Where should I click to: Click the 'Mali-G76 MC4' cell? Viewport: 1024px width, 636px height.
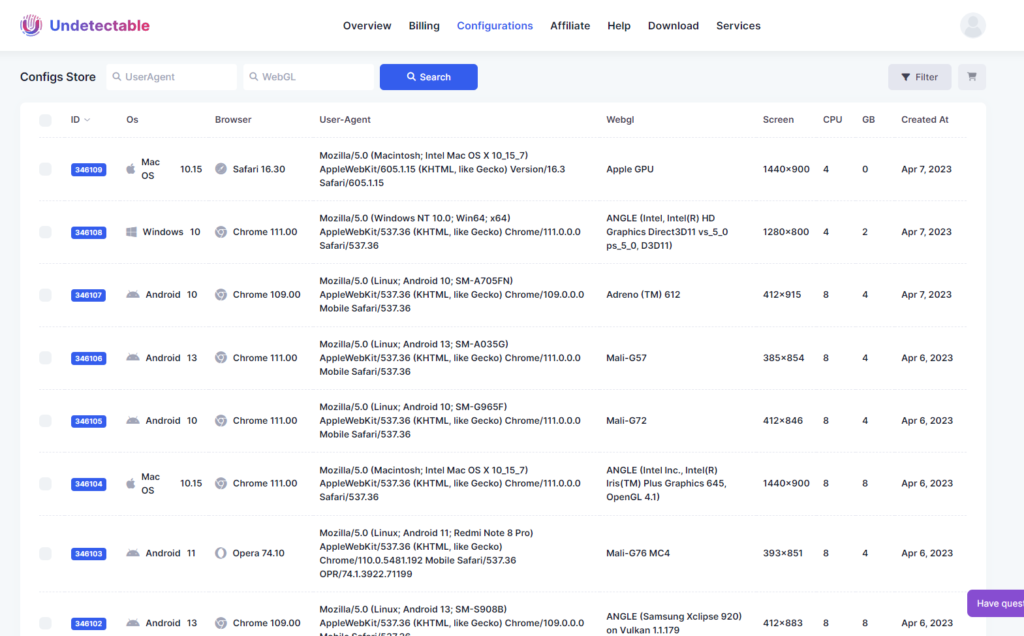pyautogui.click(x=637, y=553)
